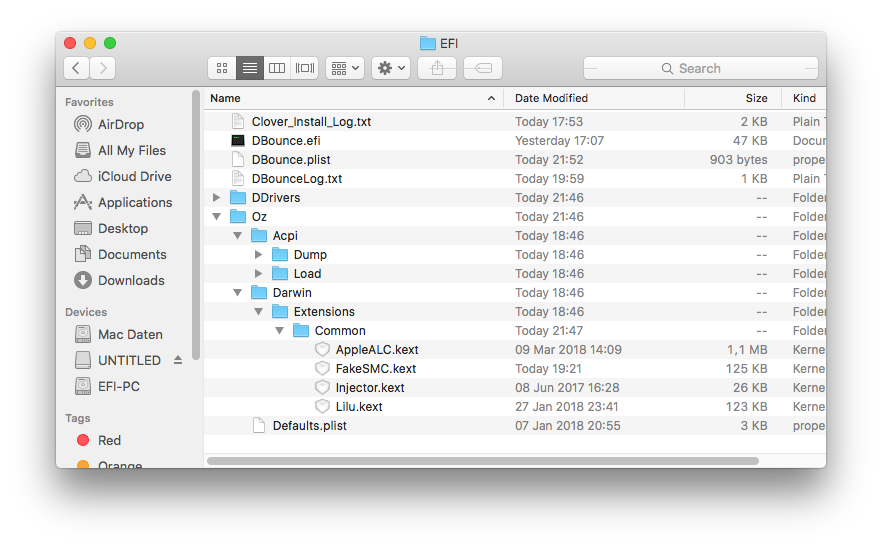Viewport: 882px width, 548px height.
Task: Sort by the Name column header
Action: tap(354, 98)
